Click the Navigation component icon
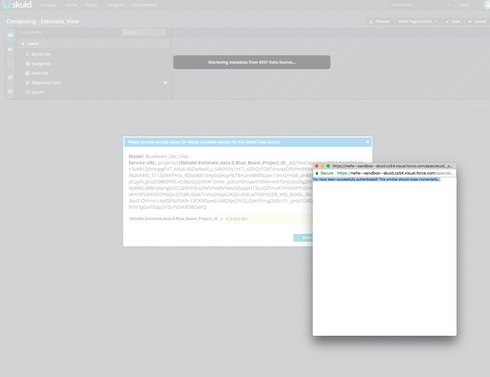490x377 pixels. point(27,64)
